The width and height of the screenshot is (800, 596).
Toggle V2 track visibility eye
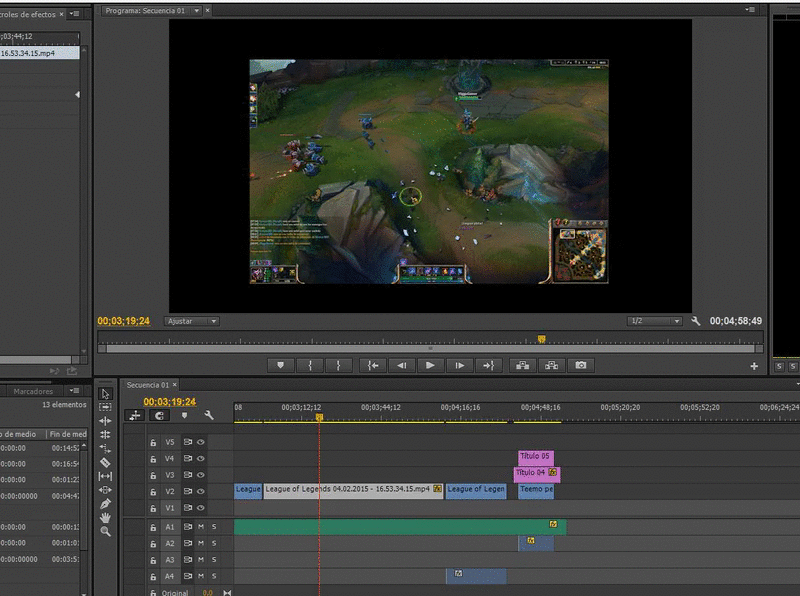click(x=201, y=491)
